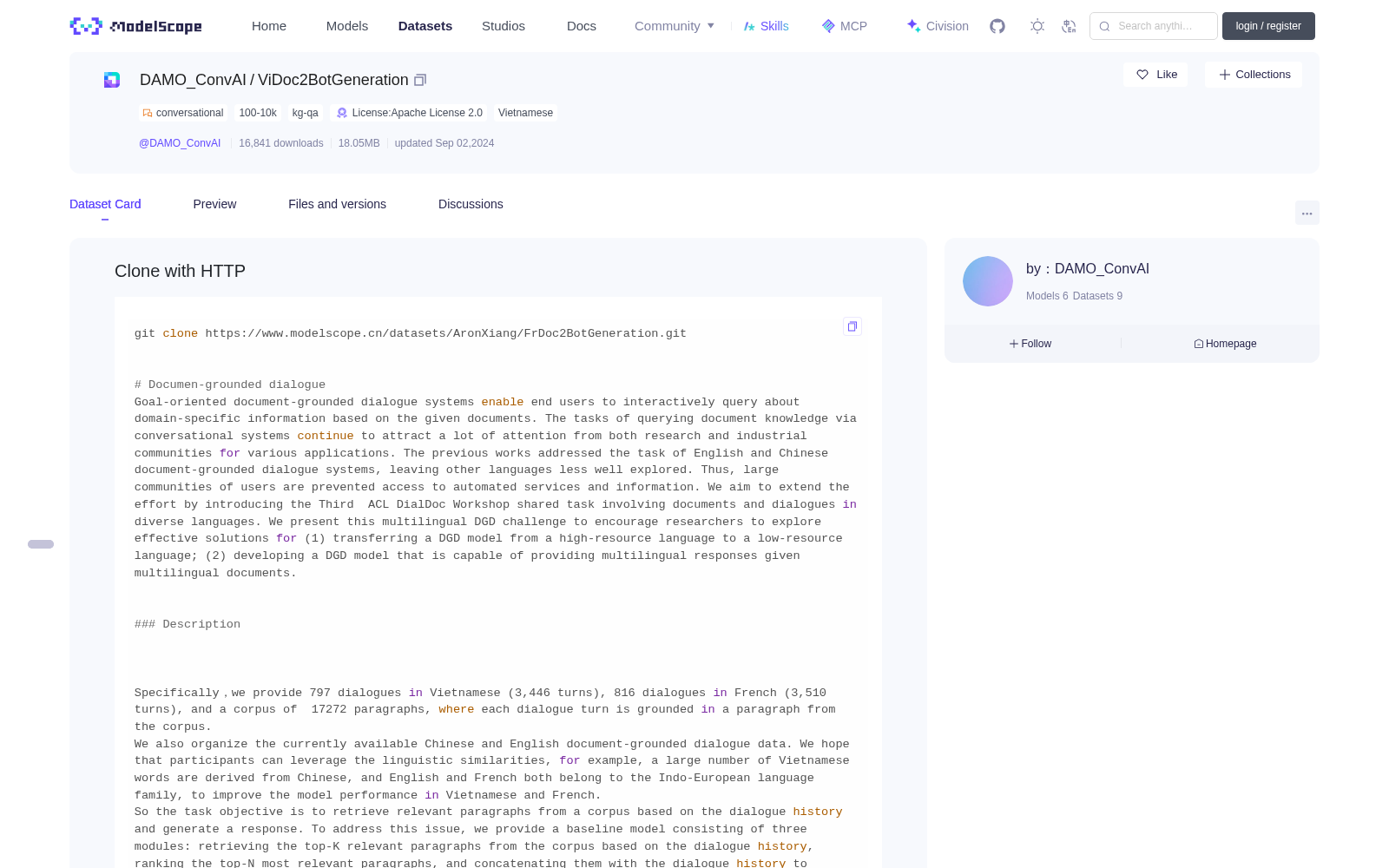Open the Studios menu
The width and height of the screenshot is (1389, 868).
point(504,26)
